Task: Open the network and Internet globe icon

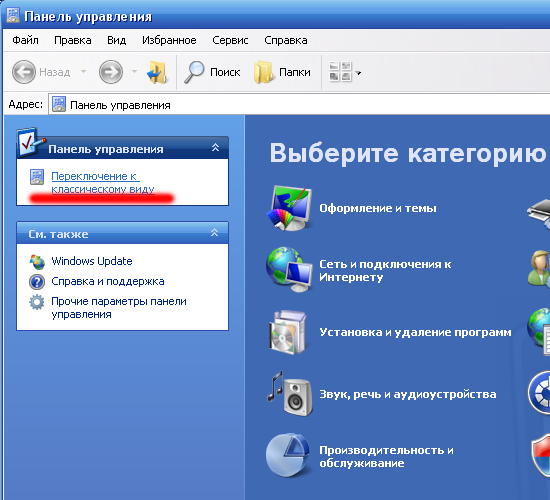Action: [x=289, y=269]
